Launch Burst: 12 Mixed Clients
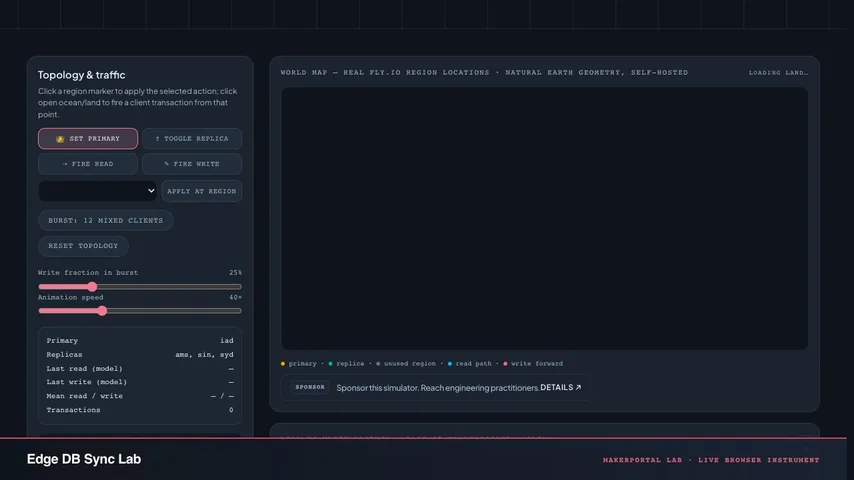This screenshot has width=854, height=480. pos(105,220)
